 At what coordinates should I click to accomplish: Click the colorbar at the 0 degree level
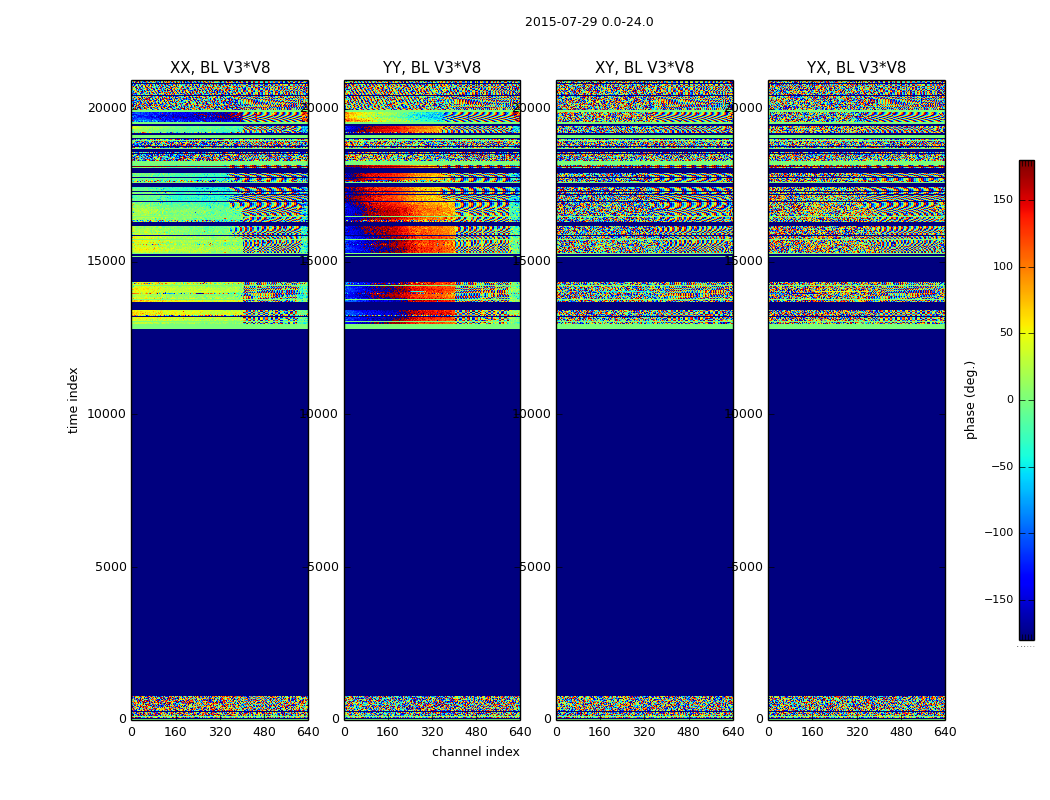(x=1026, y=400)
